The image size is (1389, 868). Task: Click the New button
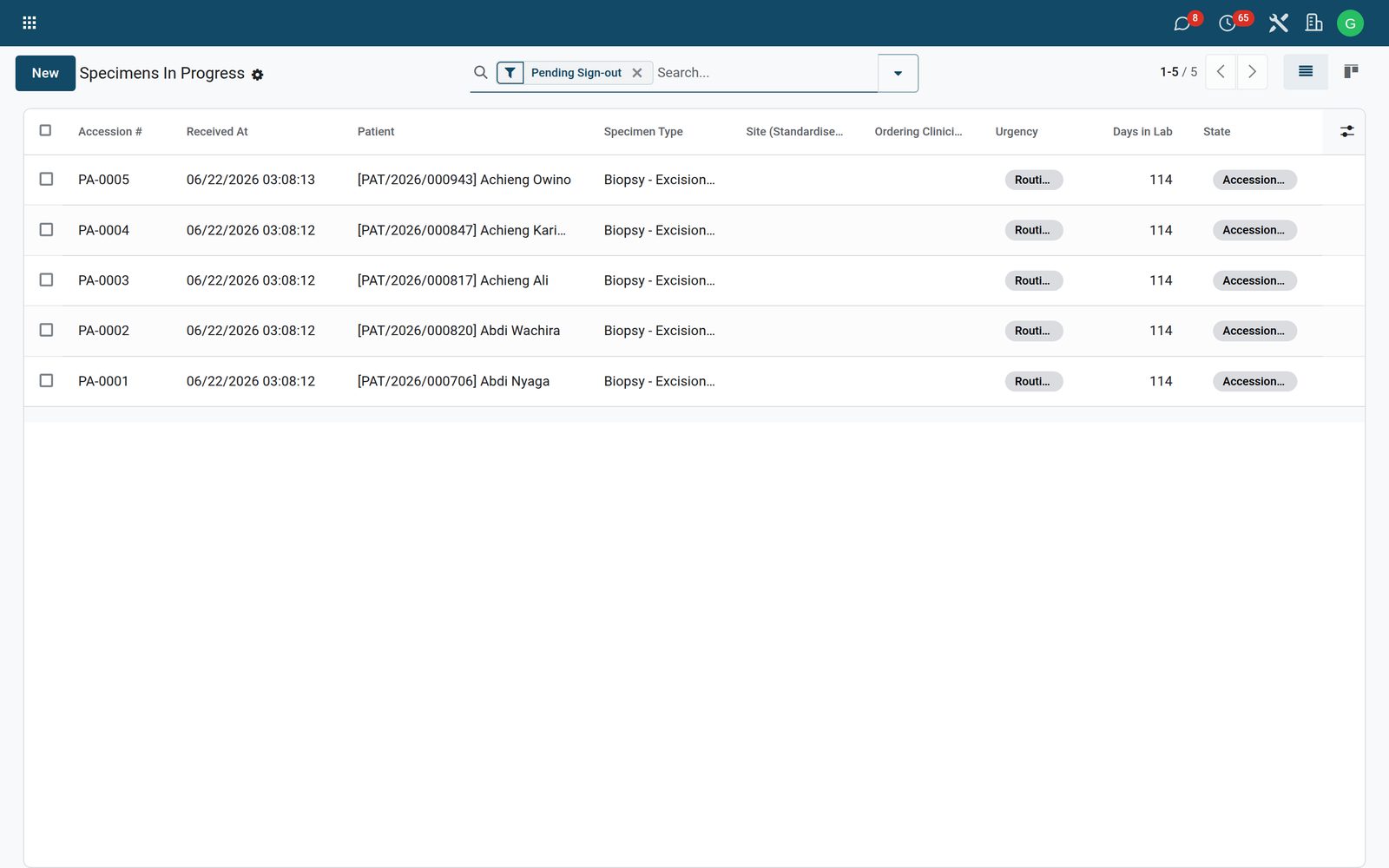[45, 73]
